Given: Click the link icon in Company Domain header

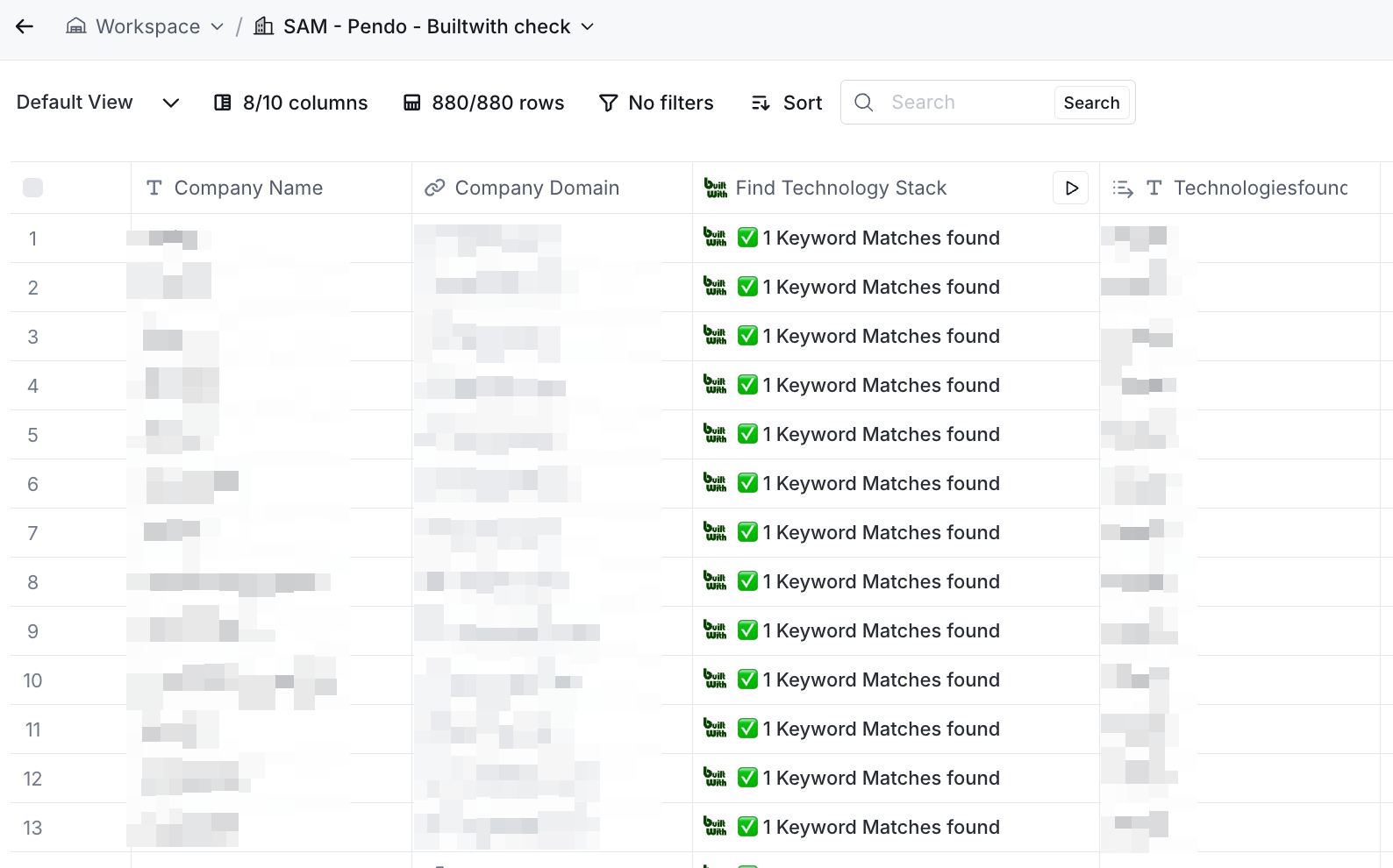Looking at the screenshot, I should [434, 188].
